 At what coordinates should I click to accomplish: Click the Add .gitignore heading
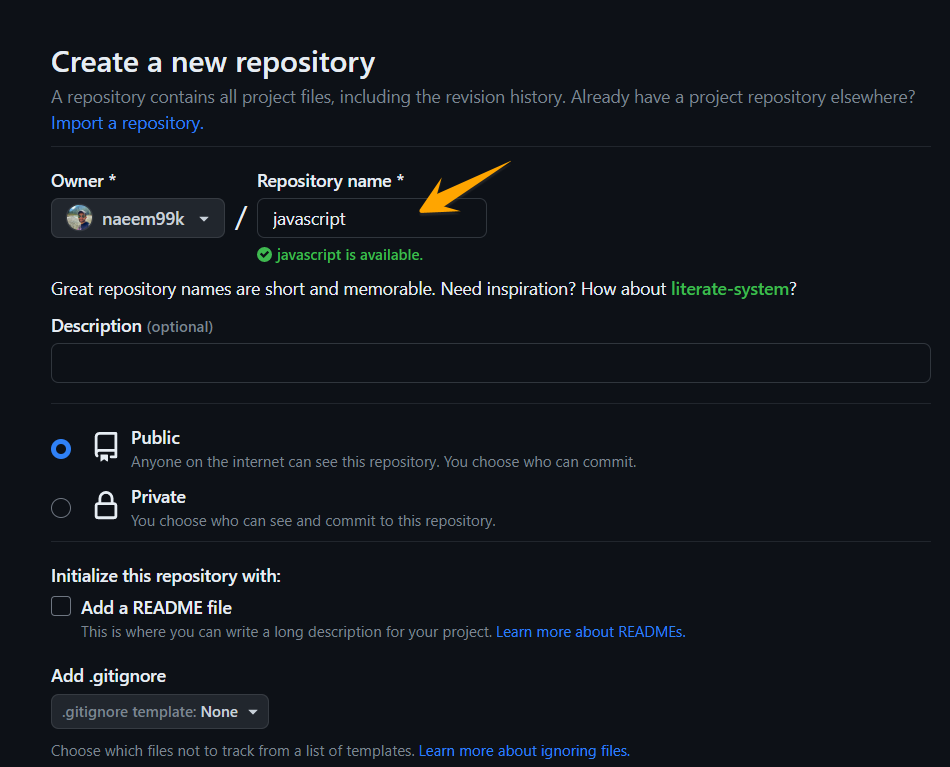point(108,676)
